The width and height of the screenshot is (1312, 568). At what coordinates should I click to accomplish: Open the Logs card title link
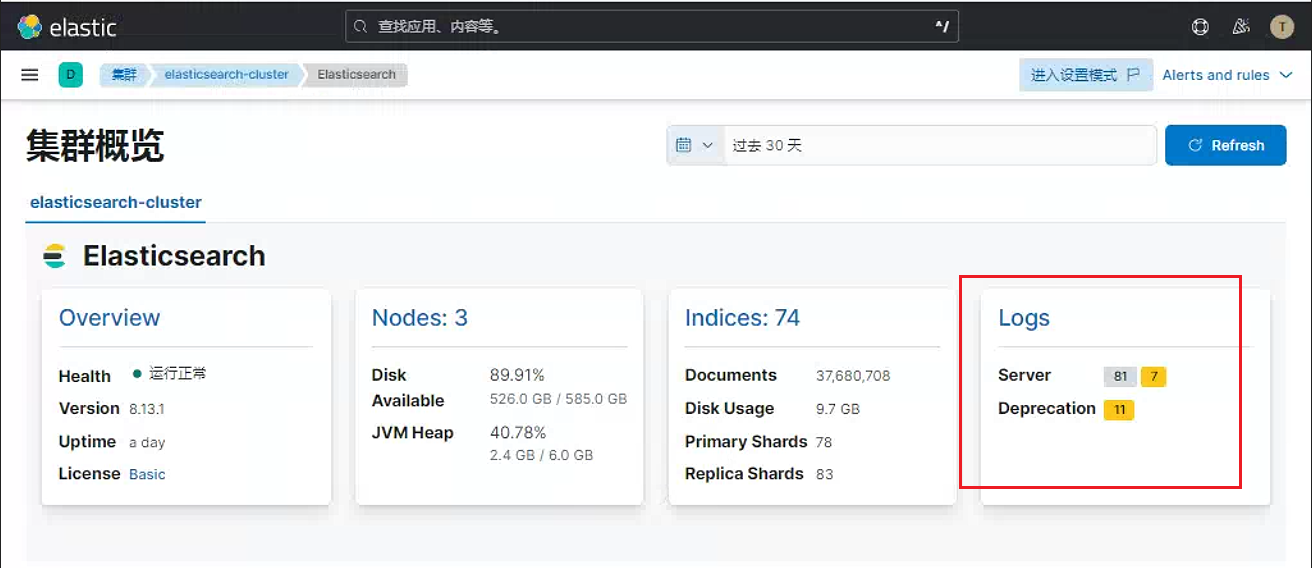tap(1024, 318)
